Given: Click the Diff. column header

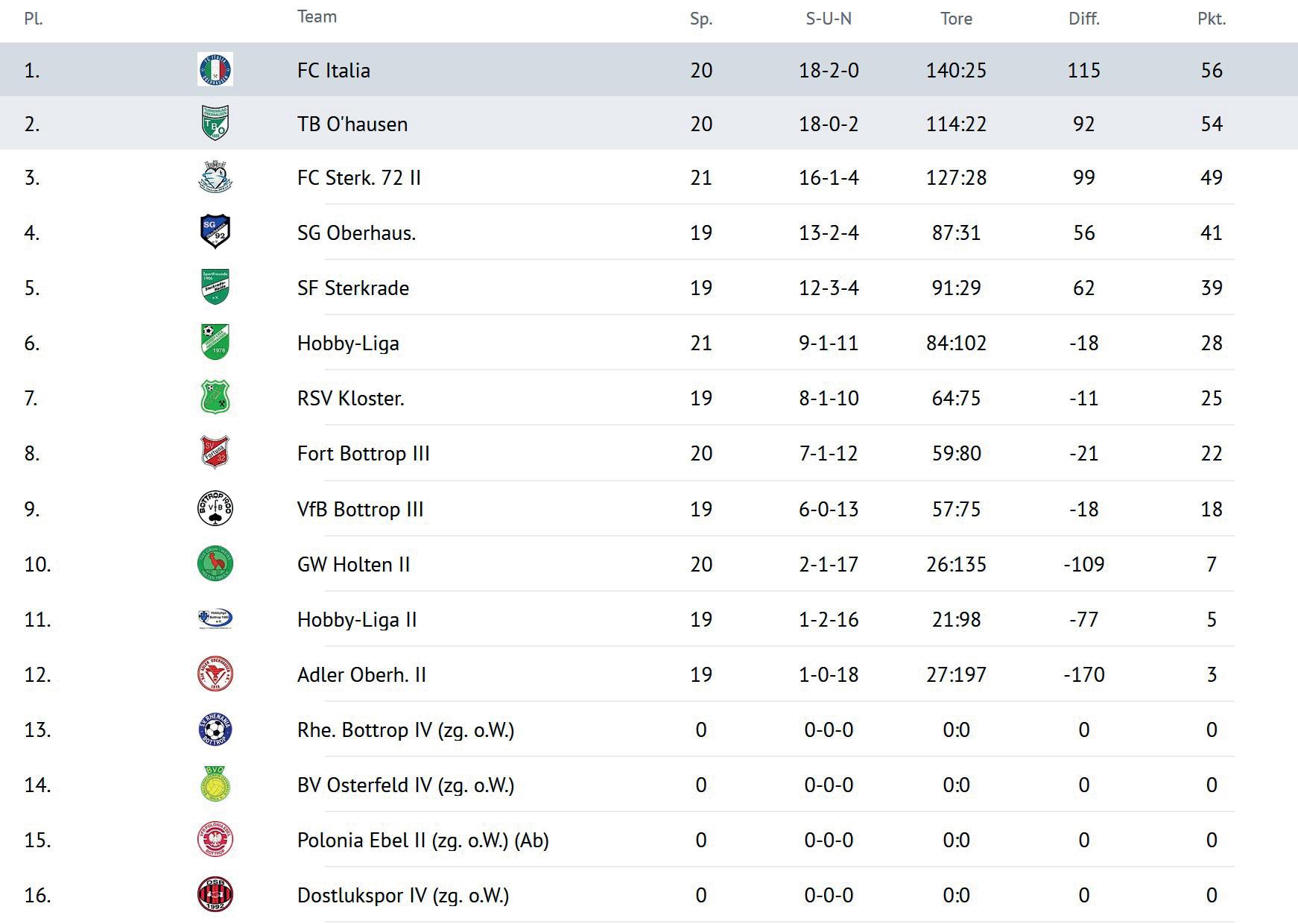Looking at the screenshot, I should coord(1083,19).
